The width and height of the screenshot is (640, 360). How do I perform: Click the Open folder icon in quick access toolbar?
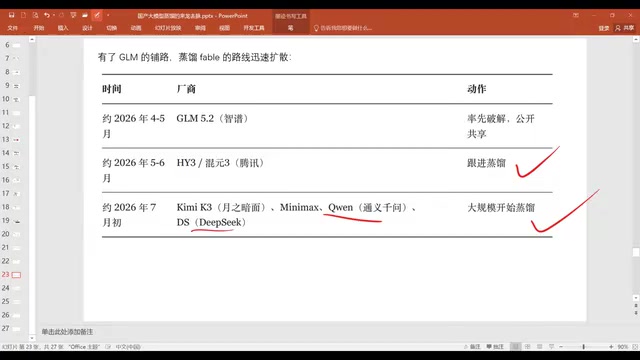pos(85,15)
